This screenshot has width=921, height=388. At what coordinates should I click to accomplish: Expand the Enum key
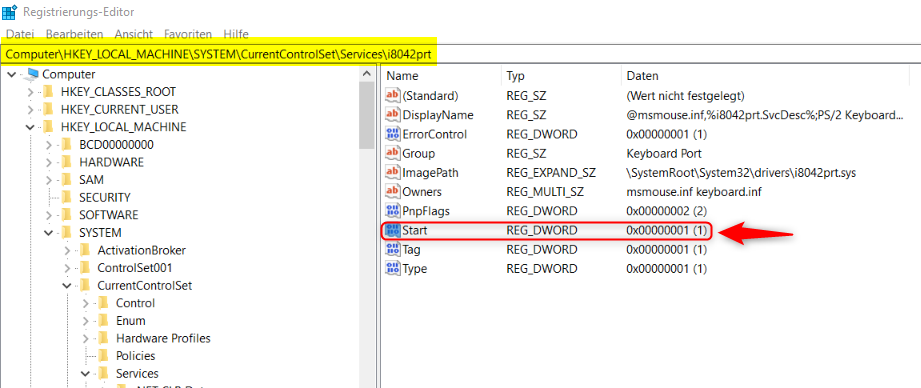click(x=85, y=321)
